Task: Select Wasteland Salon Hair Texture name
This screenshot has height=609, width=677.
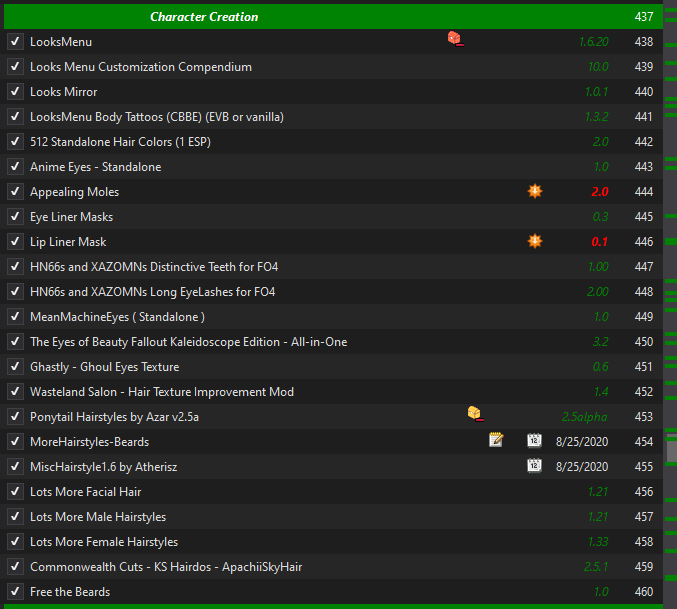Action: (x=162, y=392)
